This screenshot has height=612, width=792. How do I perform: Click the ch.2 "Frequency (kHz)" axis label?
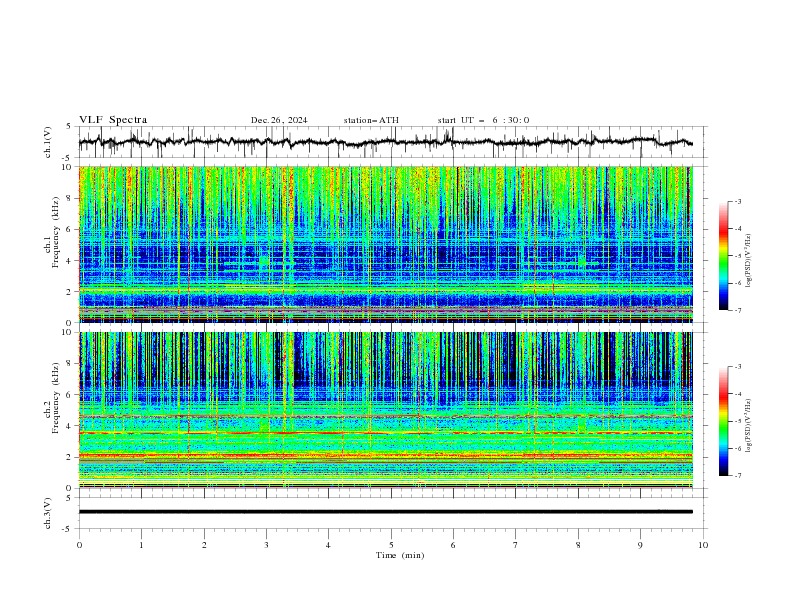56,398
